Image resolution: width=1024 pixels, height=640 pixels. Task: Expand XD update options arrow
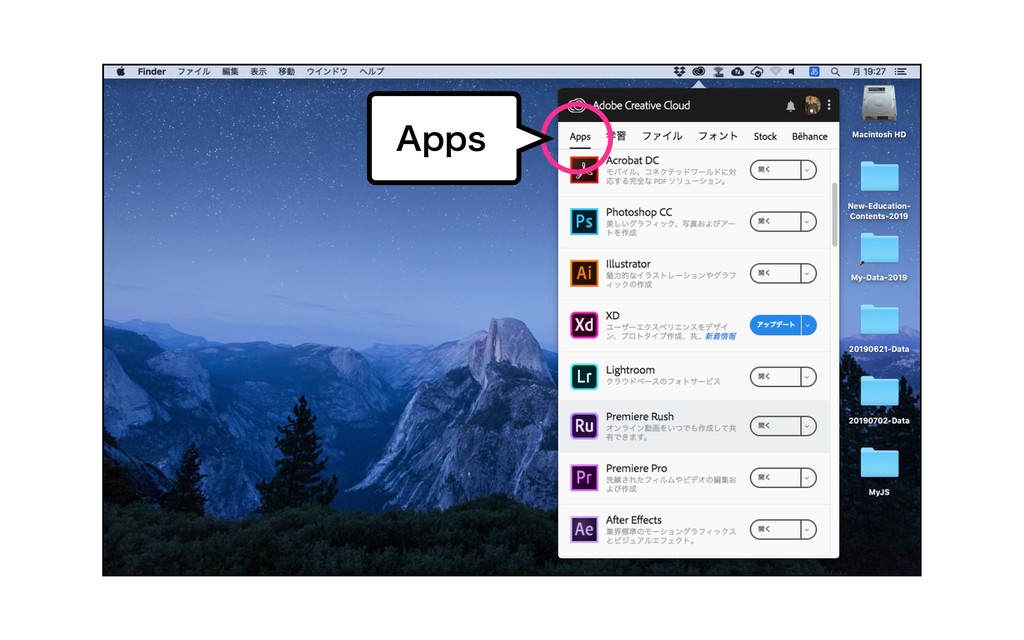(x=808, y=325)
